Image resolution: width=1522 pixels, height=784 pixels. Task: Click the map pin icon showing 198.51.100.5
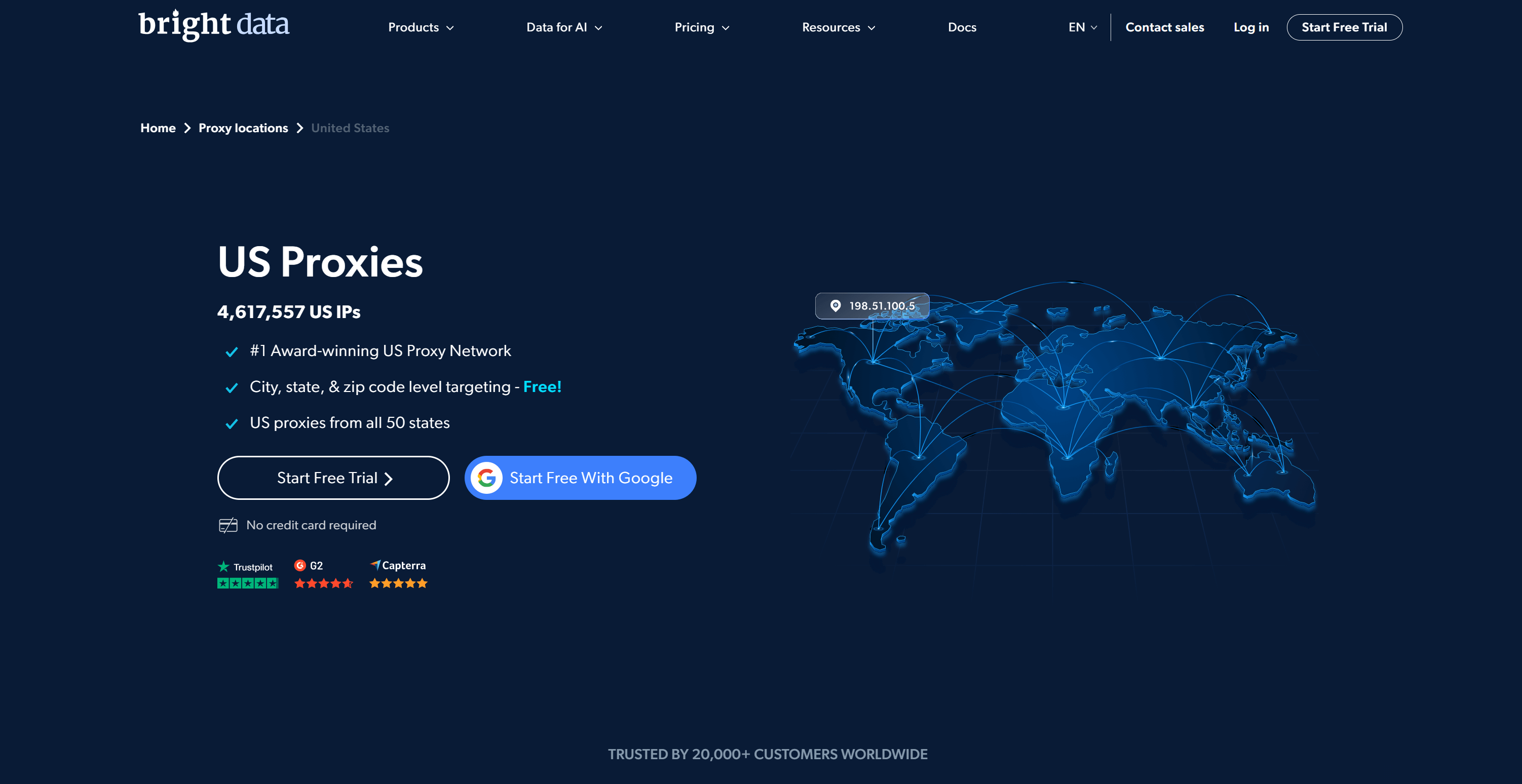(835, 305)
